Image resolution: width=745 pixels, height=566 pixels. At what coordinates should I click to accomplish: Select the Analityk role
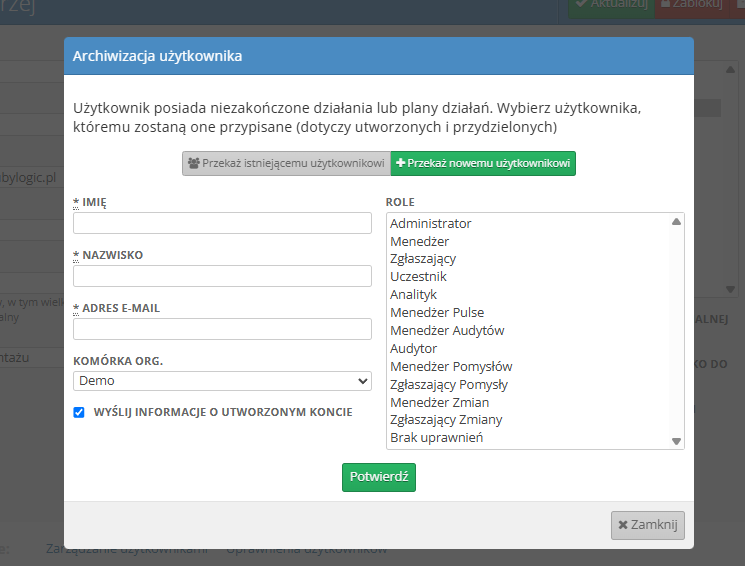point(527,295)
